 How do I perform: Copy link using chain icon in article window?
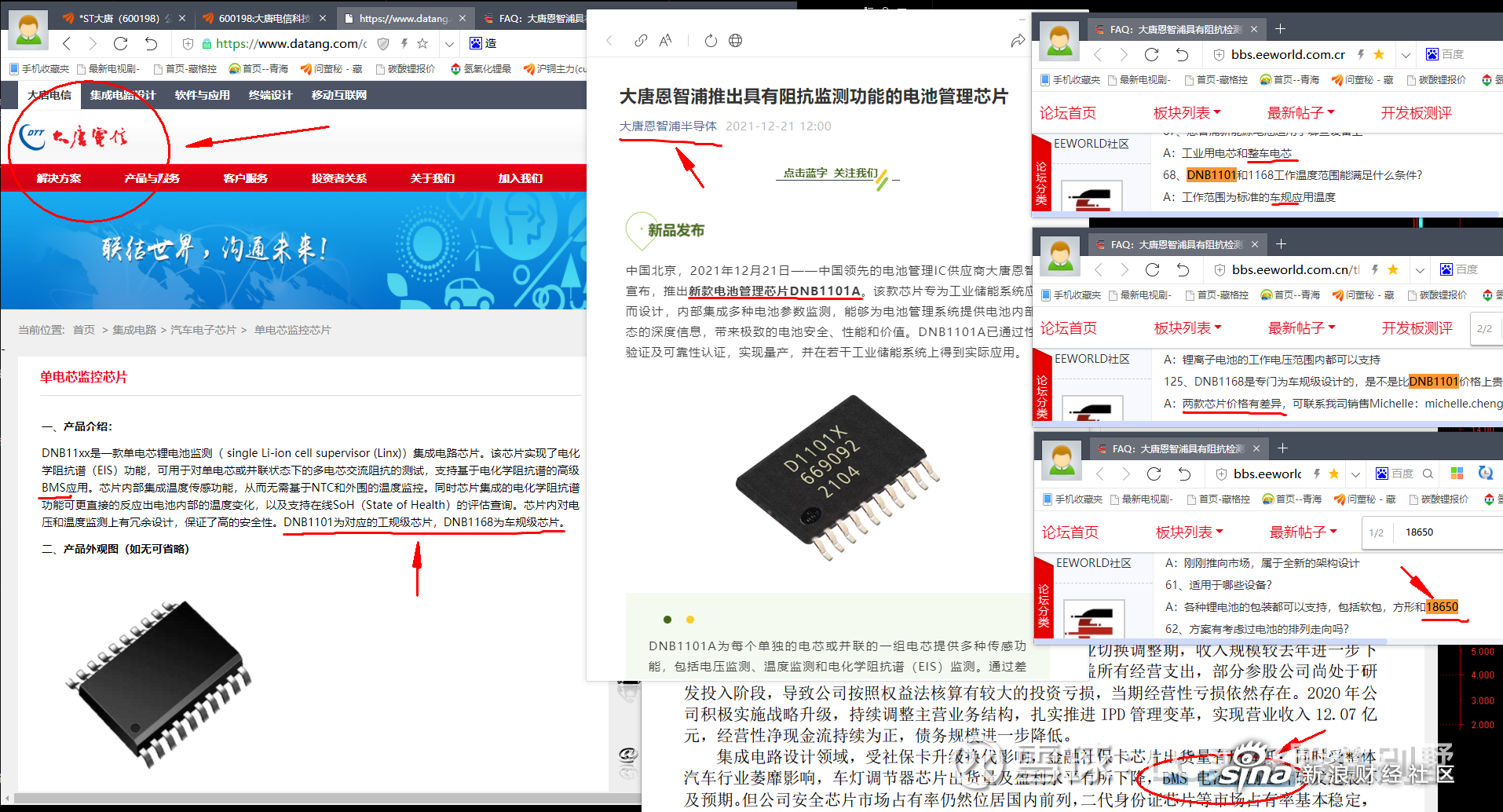coord(641,41)
